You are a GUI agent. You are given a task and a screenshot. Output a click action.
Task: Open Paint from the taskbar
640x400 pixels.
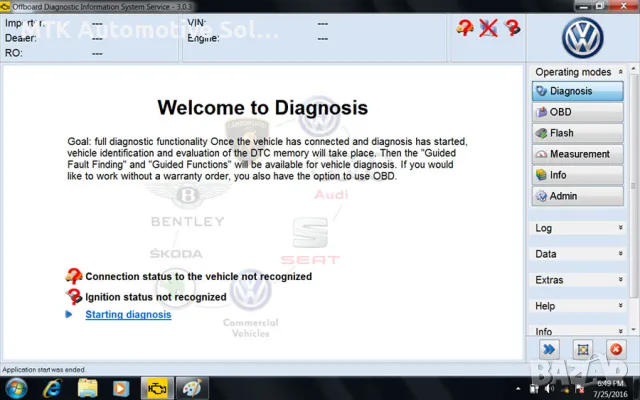(192, 388)
